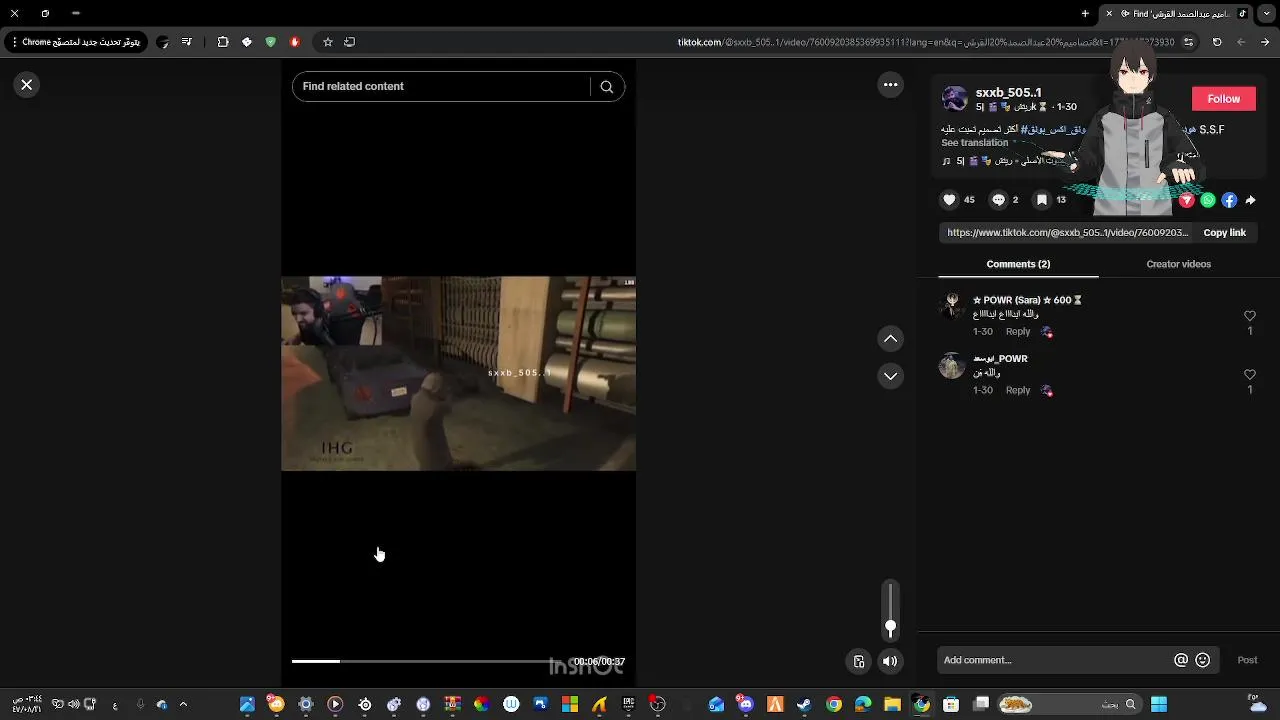1280x720 pixels.
Task: Open يوسف_POWR commenter avatar
Action: [x=951, y=365]
